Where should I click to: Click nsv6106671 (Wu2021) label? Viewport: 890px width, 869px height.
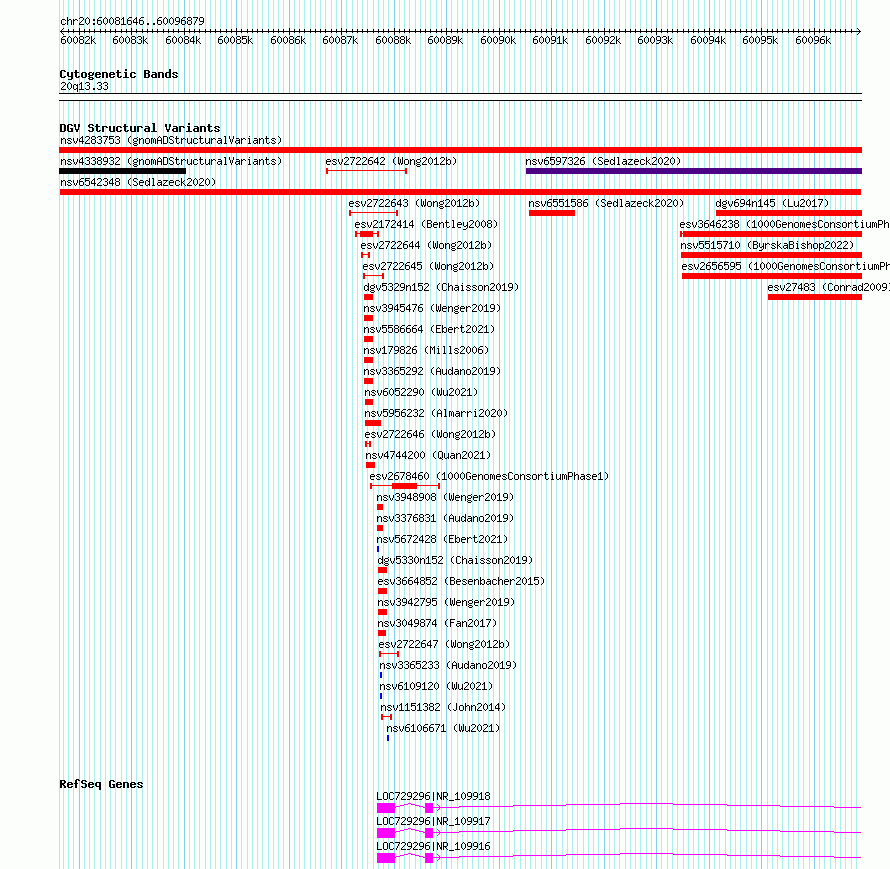443,728
